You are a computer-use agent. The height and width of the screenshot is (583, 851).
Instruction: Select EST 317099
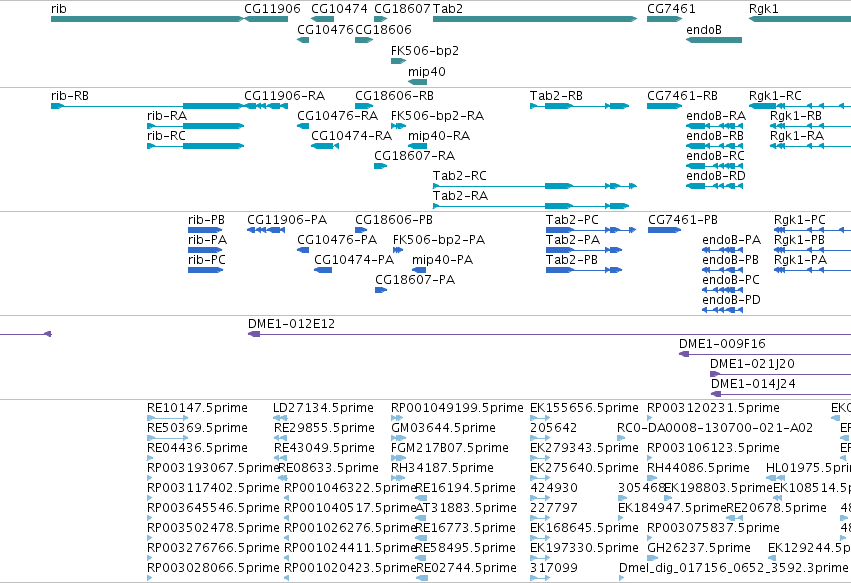click(x=554, y=568)
